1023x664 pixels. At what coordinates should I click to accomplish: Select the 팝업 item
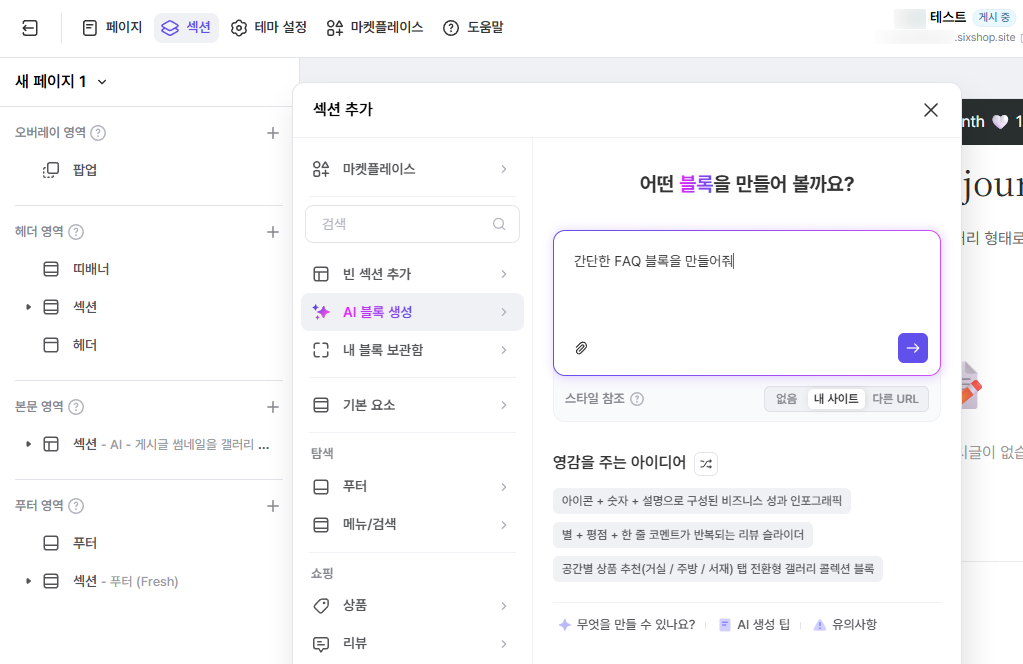click(85, 170)
